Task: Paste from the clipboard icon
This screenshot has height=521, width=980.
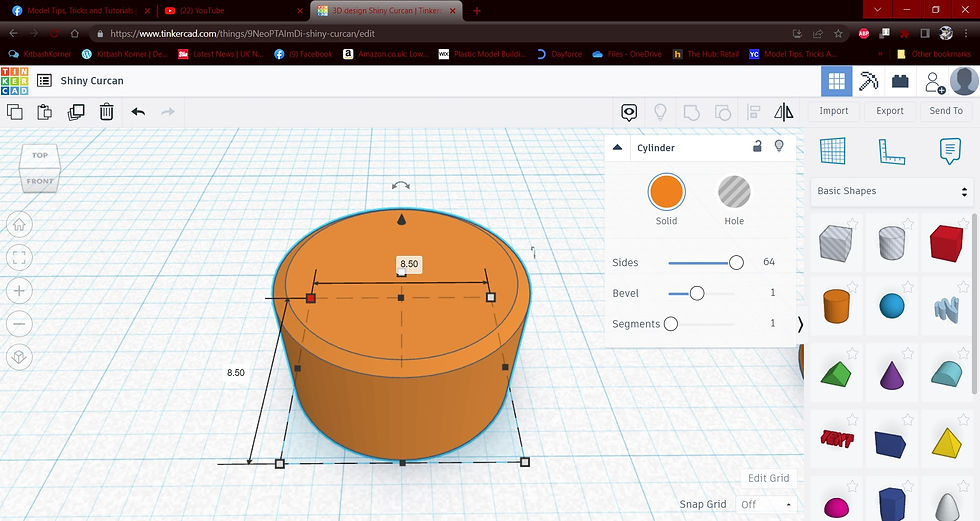Action: (x=44, y=112)
